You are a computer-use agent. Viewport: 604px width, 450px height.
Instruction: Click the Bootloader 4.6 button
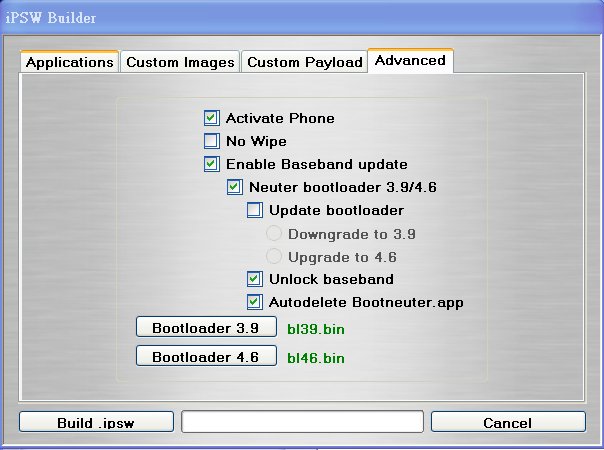pyautogui.click(x=206, y=357)
